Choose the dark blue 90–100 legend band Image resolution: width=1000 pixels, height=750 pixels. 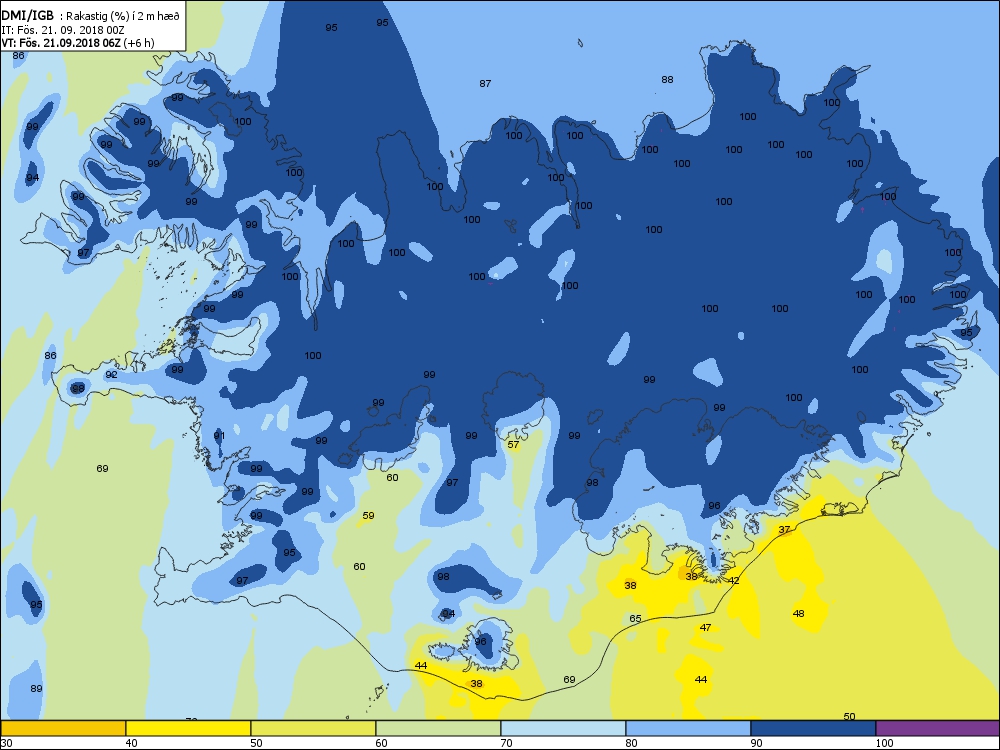pos(813,728)
